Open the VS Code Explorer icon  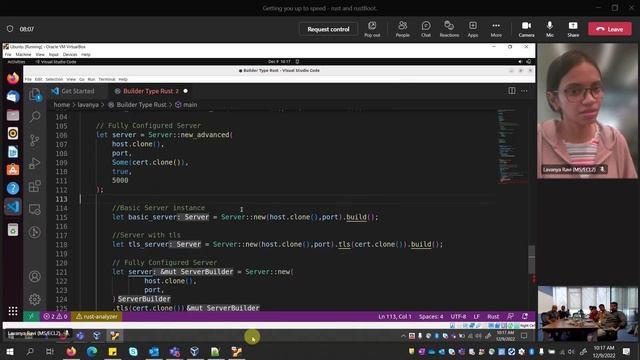[x=35, y=95]
